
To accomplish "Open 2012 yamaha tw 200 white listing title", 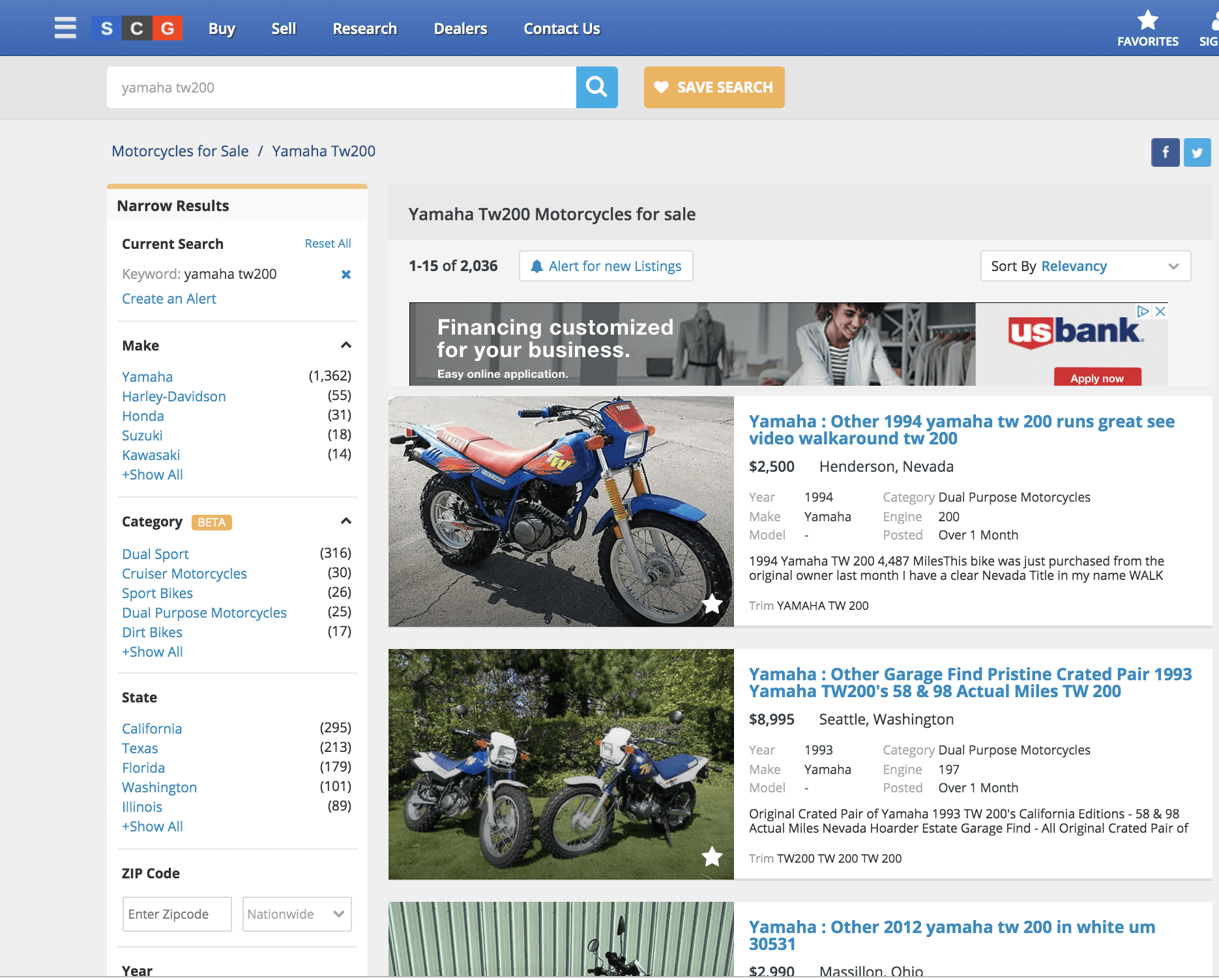I will 952,935.
